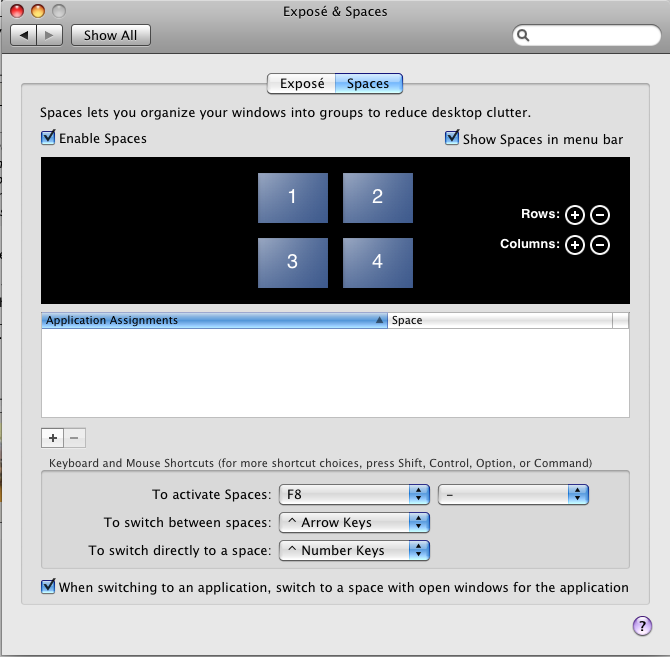Switch to the Exposé tab
This screenshot has height=657, width=670.
coord(302,83)
